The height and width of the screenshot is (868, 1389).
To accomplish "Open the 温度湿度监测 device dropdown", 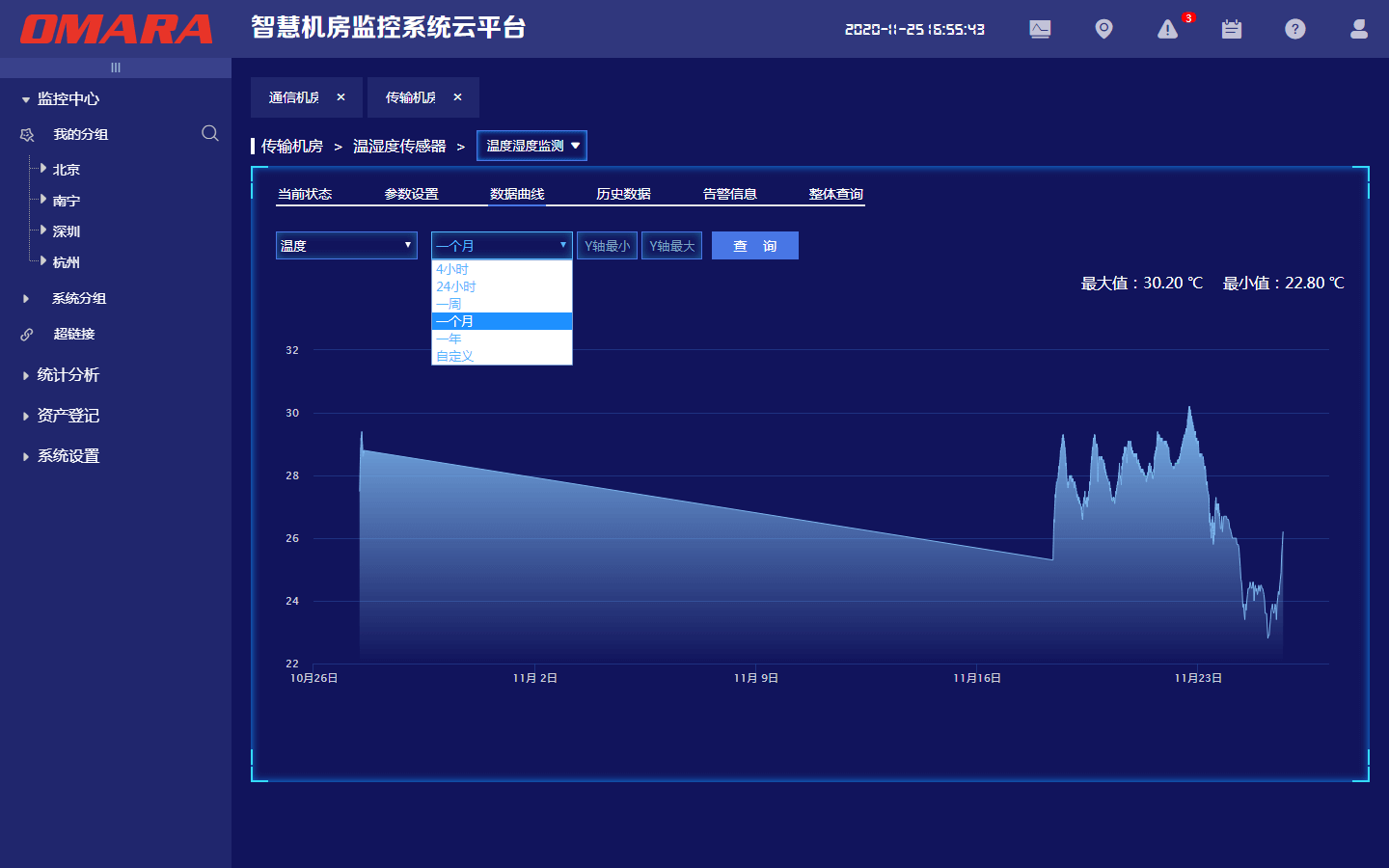I will click(x=531, y=146).
